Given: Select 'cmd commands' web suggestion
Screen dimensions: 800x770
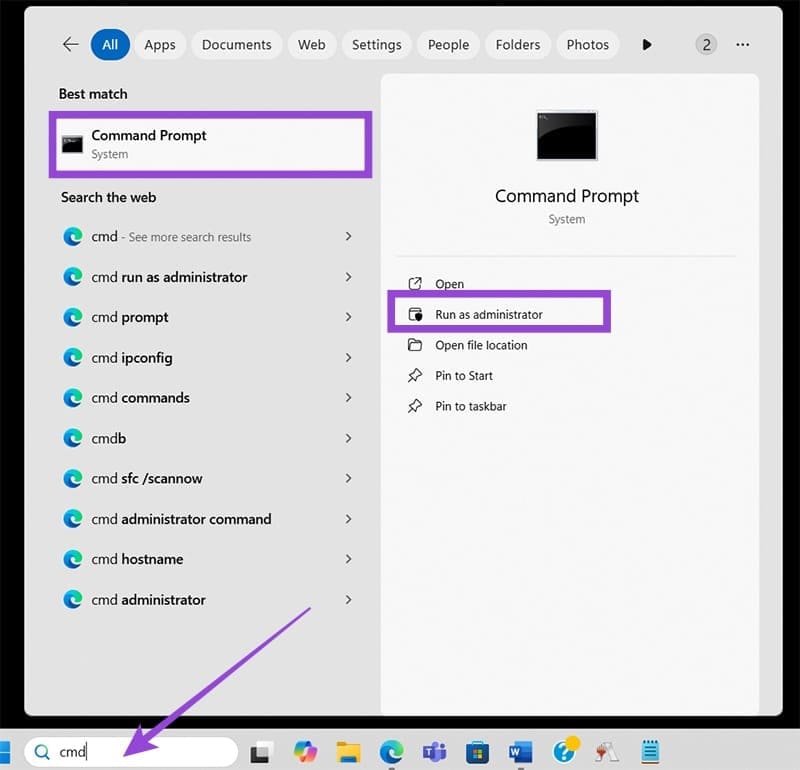Looking at the screenshot, I should point(140,398).
